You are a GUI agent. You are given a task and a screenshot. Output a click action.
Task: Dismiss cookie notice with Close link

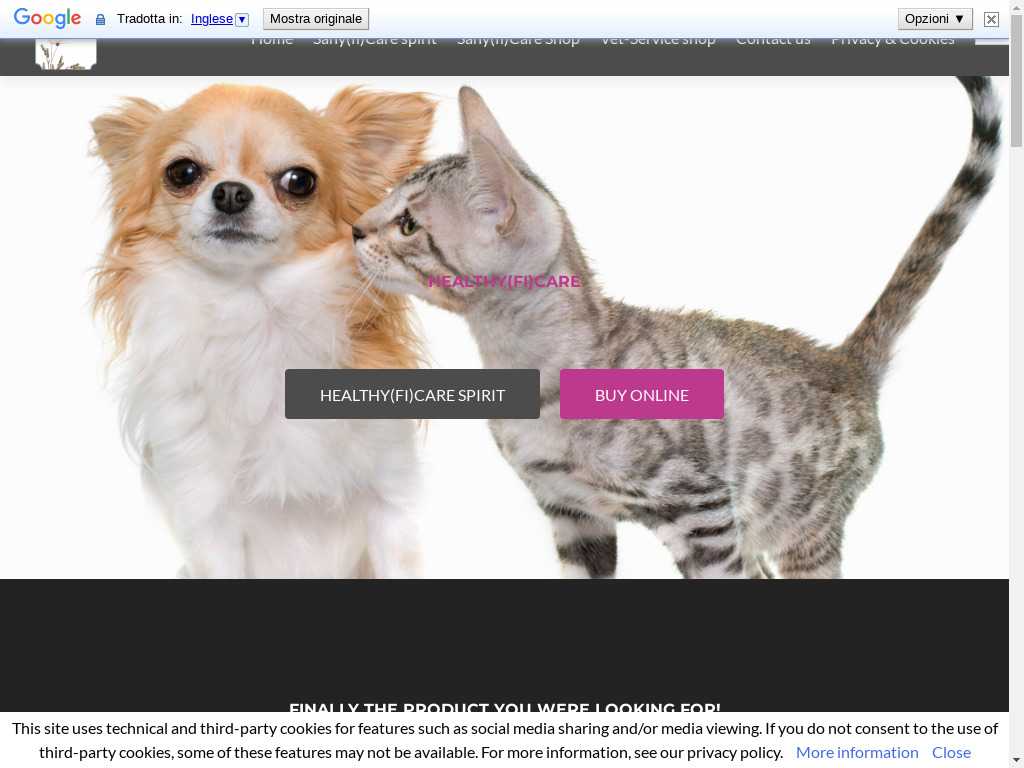pos(951,752)
